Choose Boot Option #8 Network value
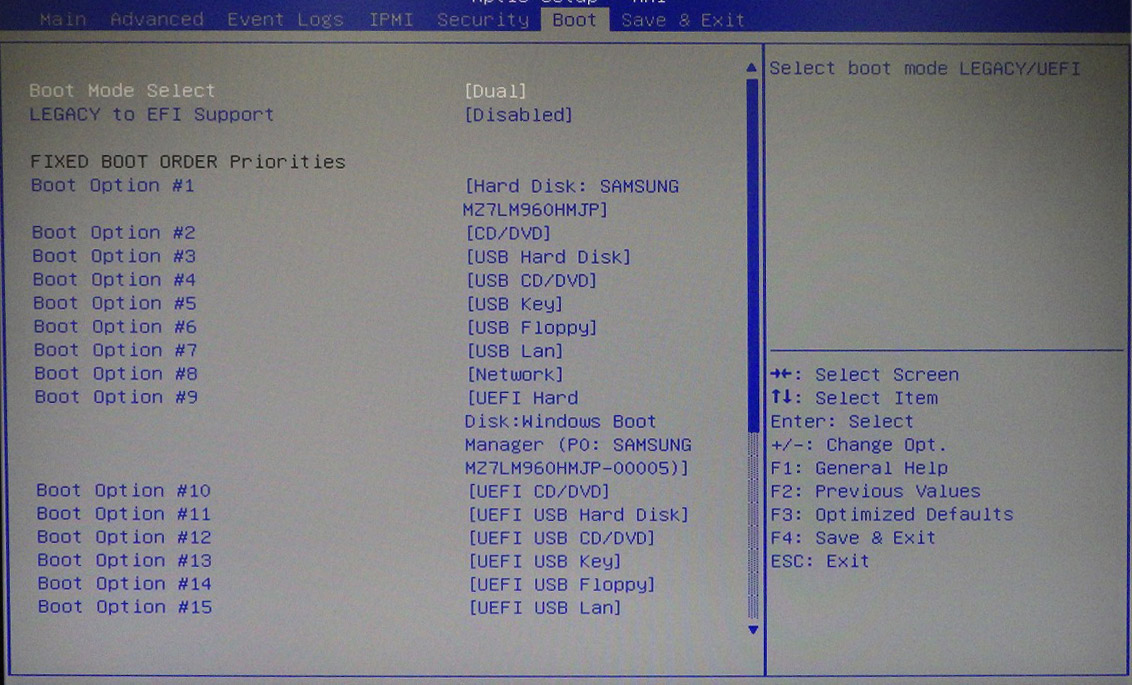 point(515,375)
